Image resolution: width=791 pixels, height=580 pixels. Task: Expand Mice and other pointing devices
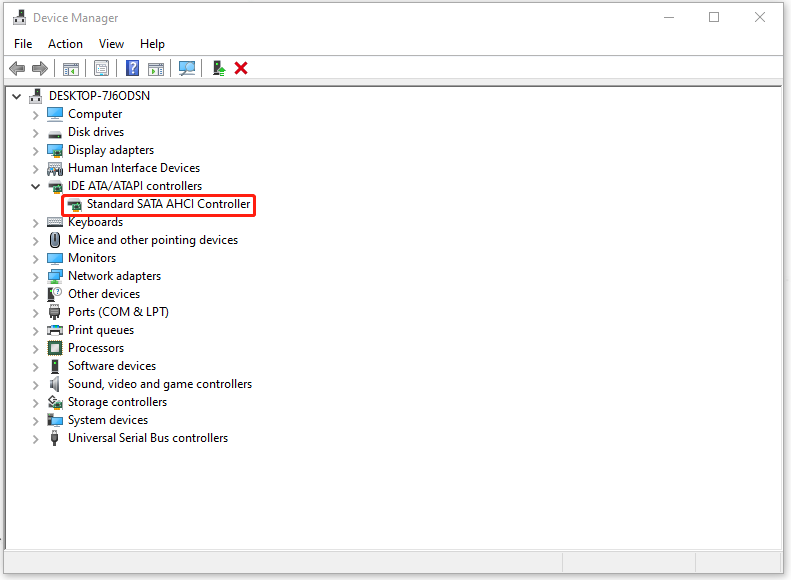(x=35, y=241)
